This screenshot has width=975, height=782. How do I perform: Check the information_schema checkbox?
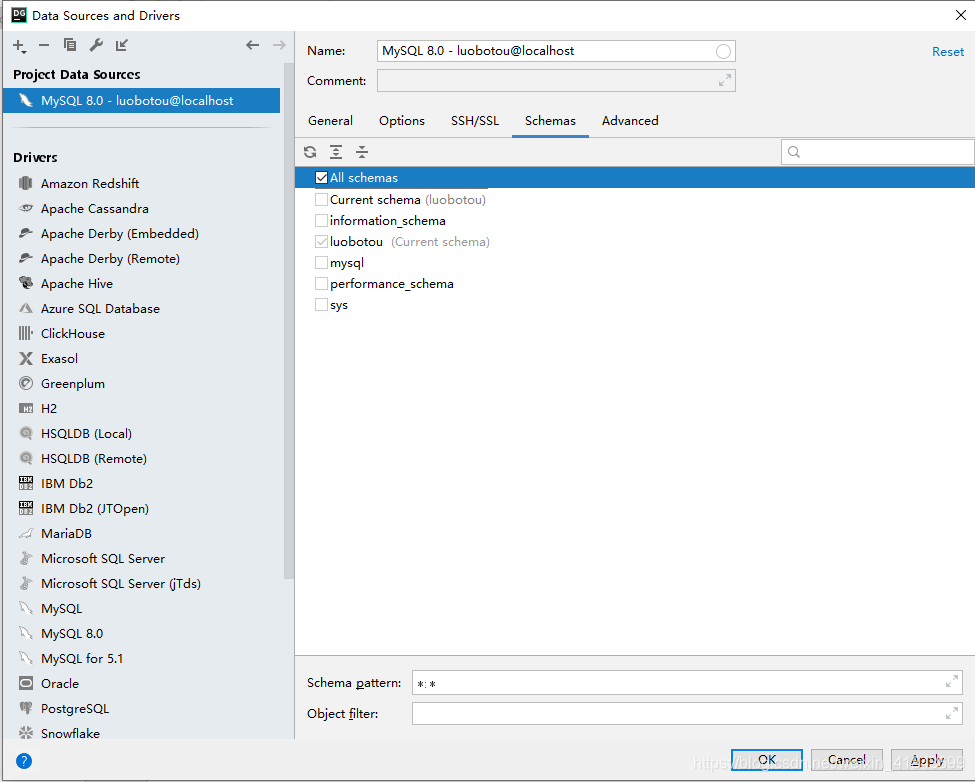click(x=321, y=221)
